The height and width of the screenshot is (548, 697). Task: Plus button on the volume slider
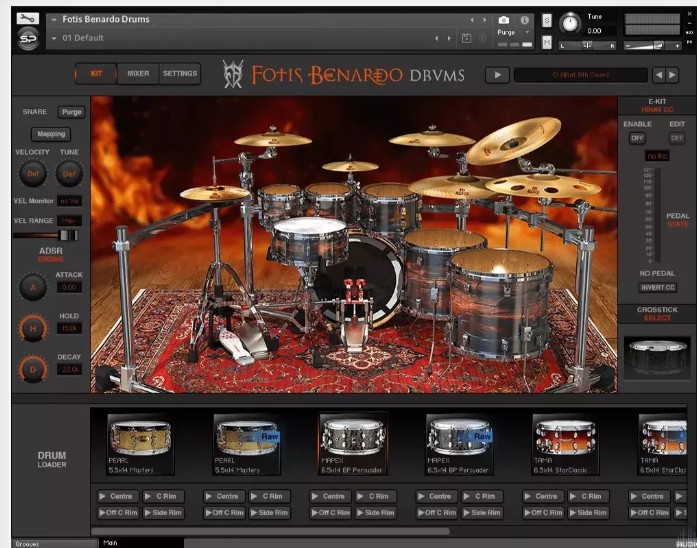pos(677,46)
